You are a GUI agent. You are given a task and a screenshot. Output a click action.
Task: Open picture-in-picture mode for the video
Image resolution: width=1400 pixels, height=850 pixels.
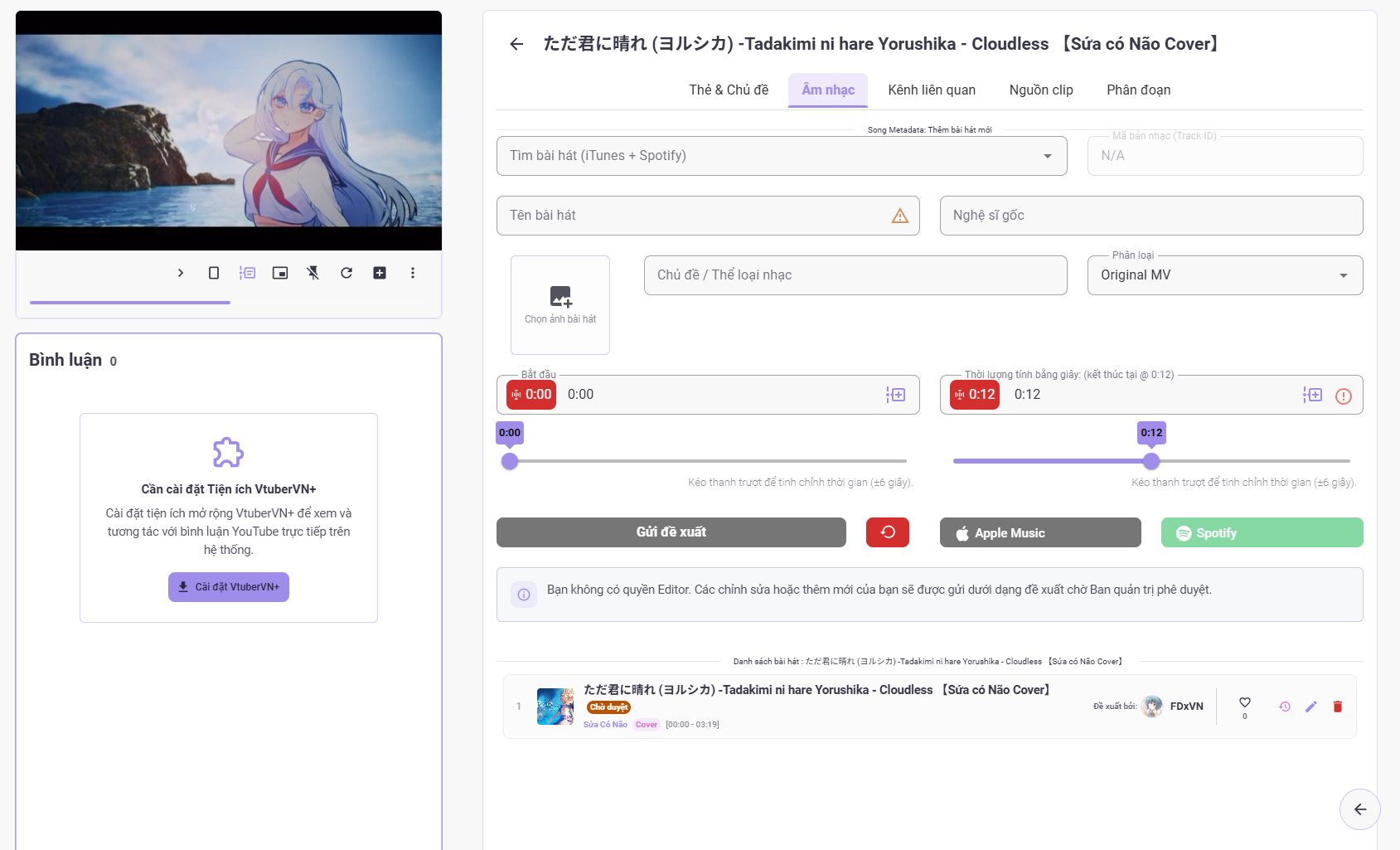[280, 273]
